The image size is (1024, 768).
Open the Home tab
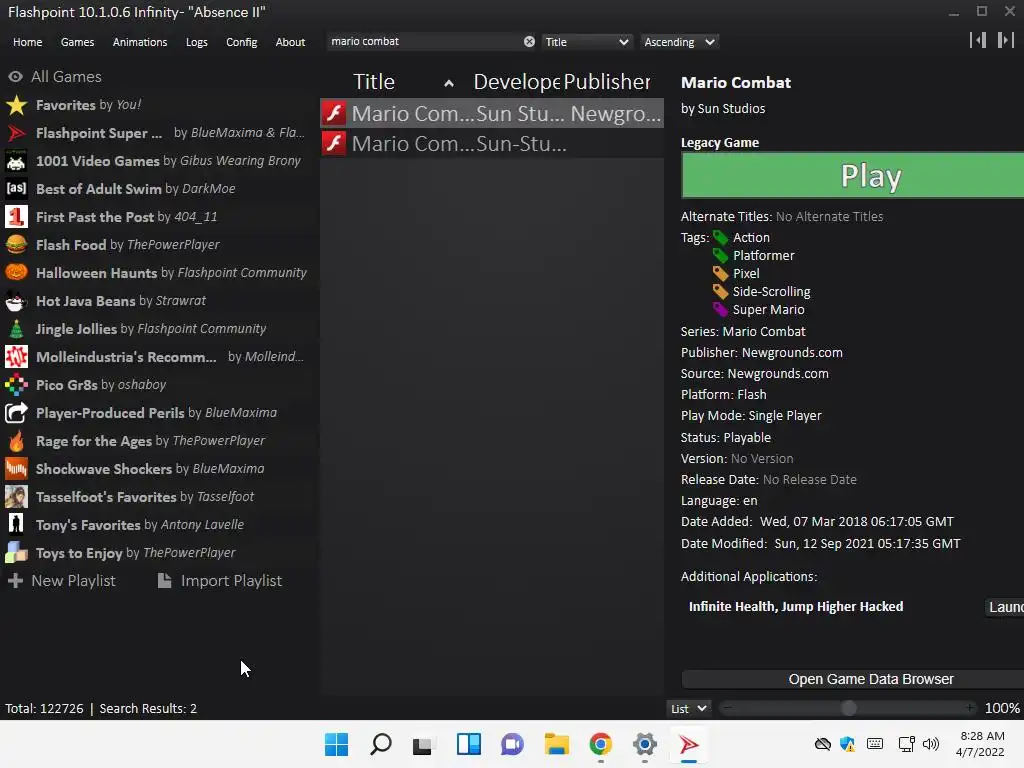[x=27, y=42]
